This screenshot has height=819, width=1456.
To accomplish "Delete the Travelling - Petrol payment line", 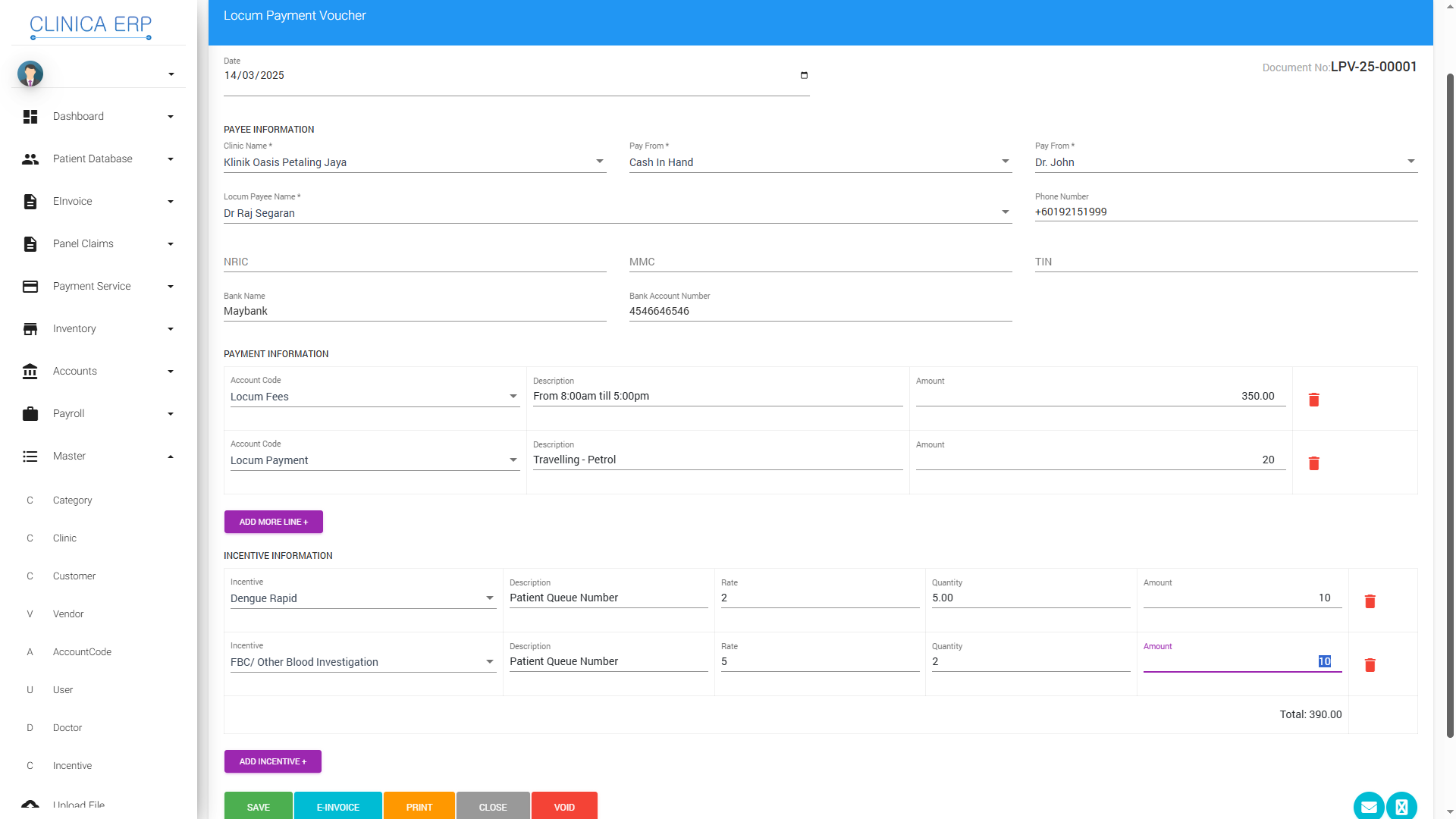I will [x=1313, y=463].
